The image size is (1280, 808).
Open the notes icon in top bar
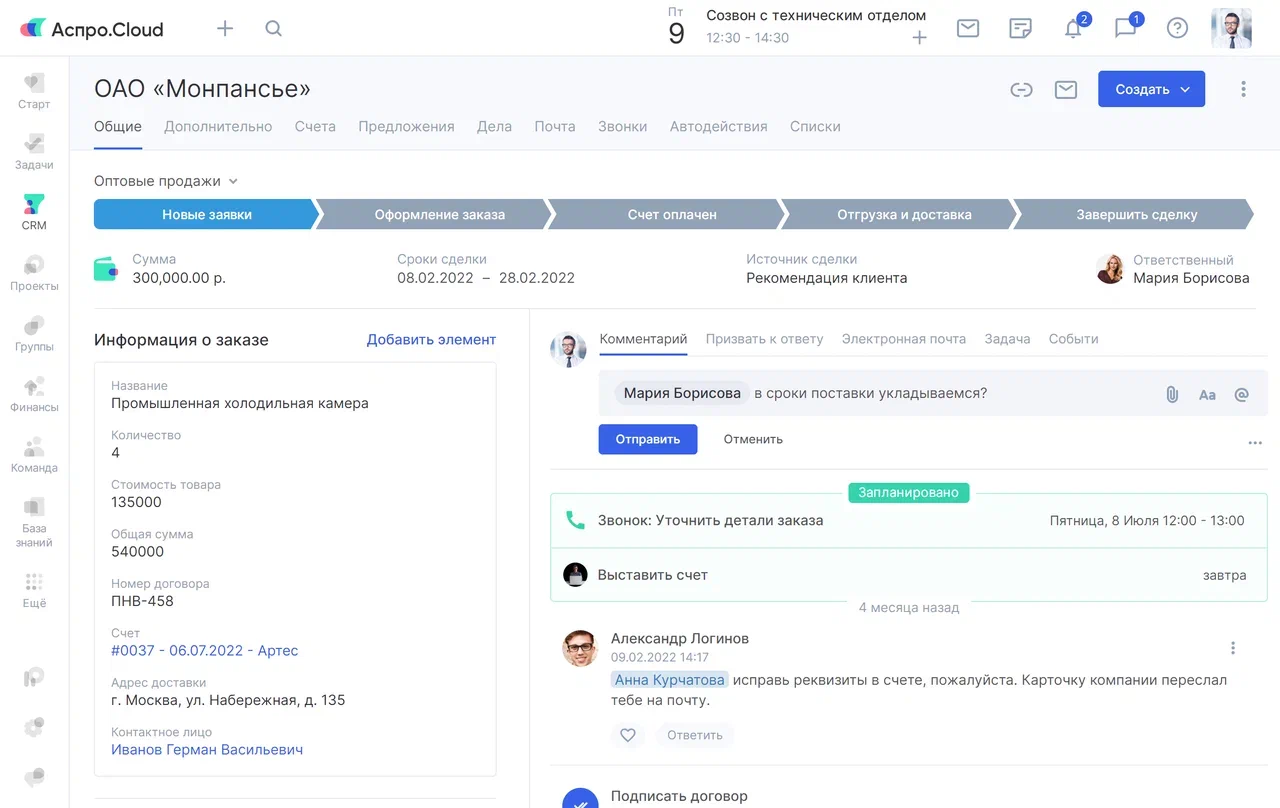point(1020,29)
